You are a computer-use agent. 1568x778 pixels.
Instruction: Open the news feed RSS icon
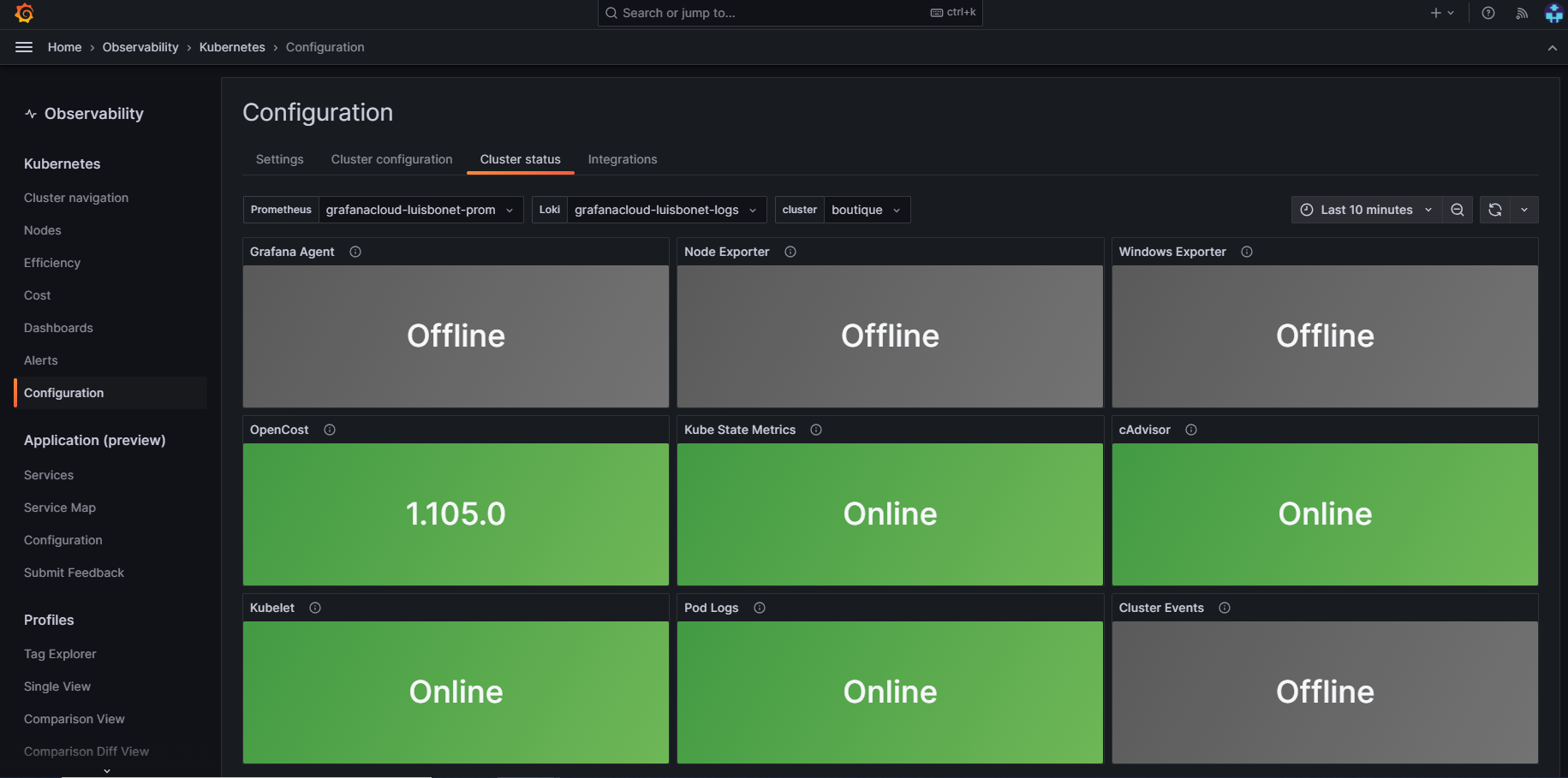click(1522, 13)
